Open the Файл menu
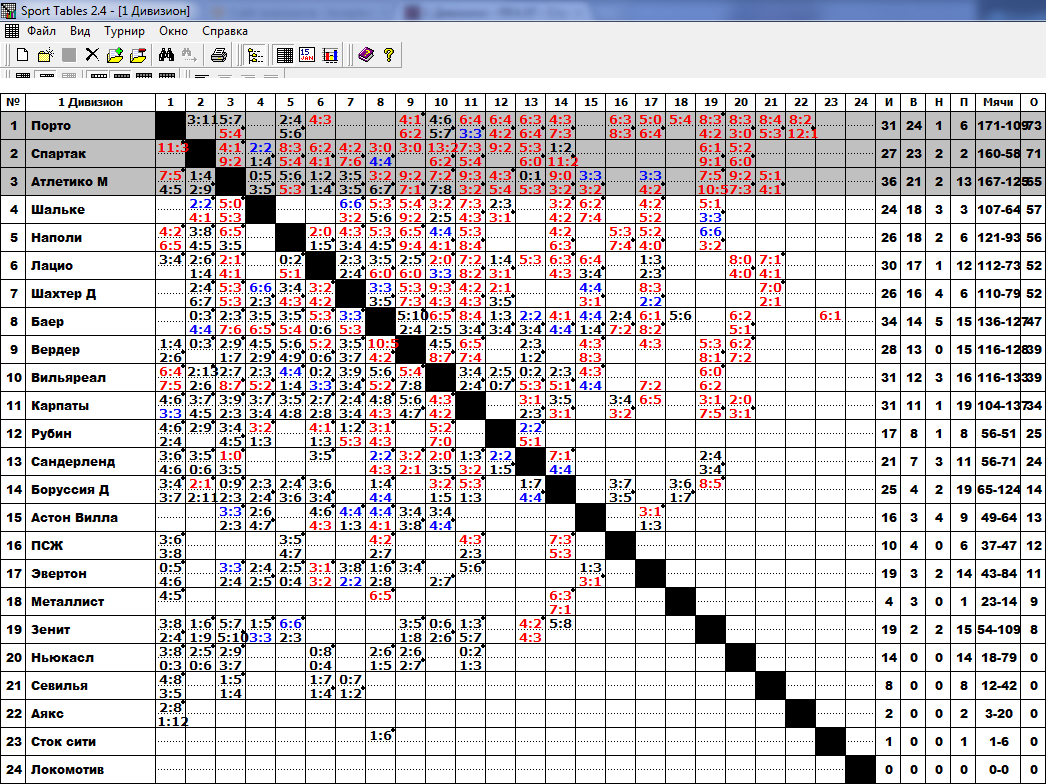The width and height of the screenshot is (1046, 784). pos(41,31)
